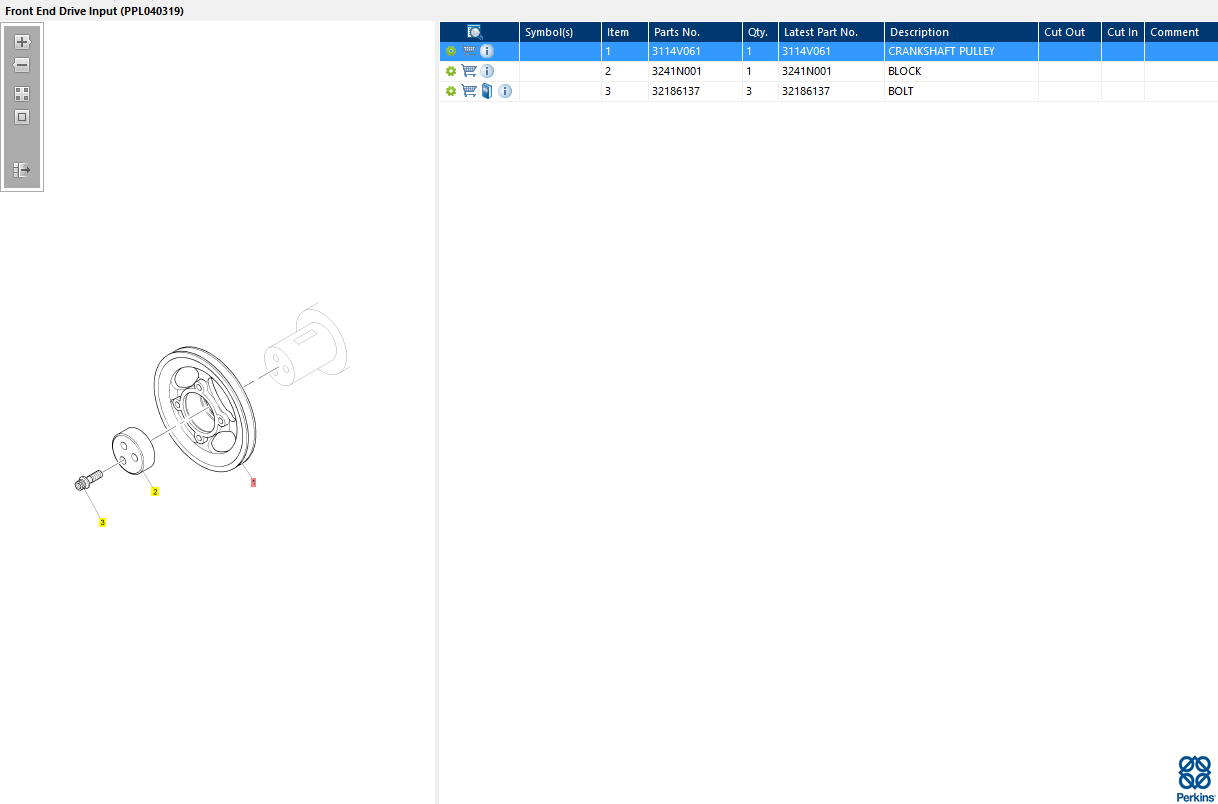Open info icon for BLOCK row
Viewport: 1218px width, 804px height.
click(487, 71)
